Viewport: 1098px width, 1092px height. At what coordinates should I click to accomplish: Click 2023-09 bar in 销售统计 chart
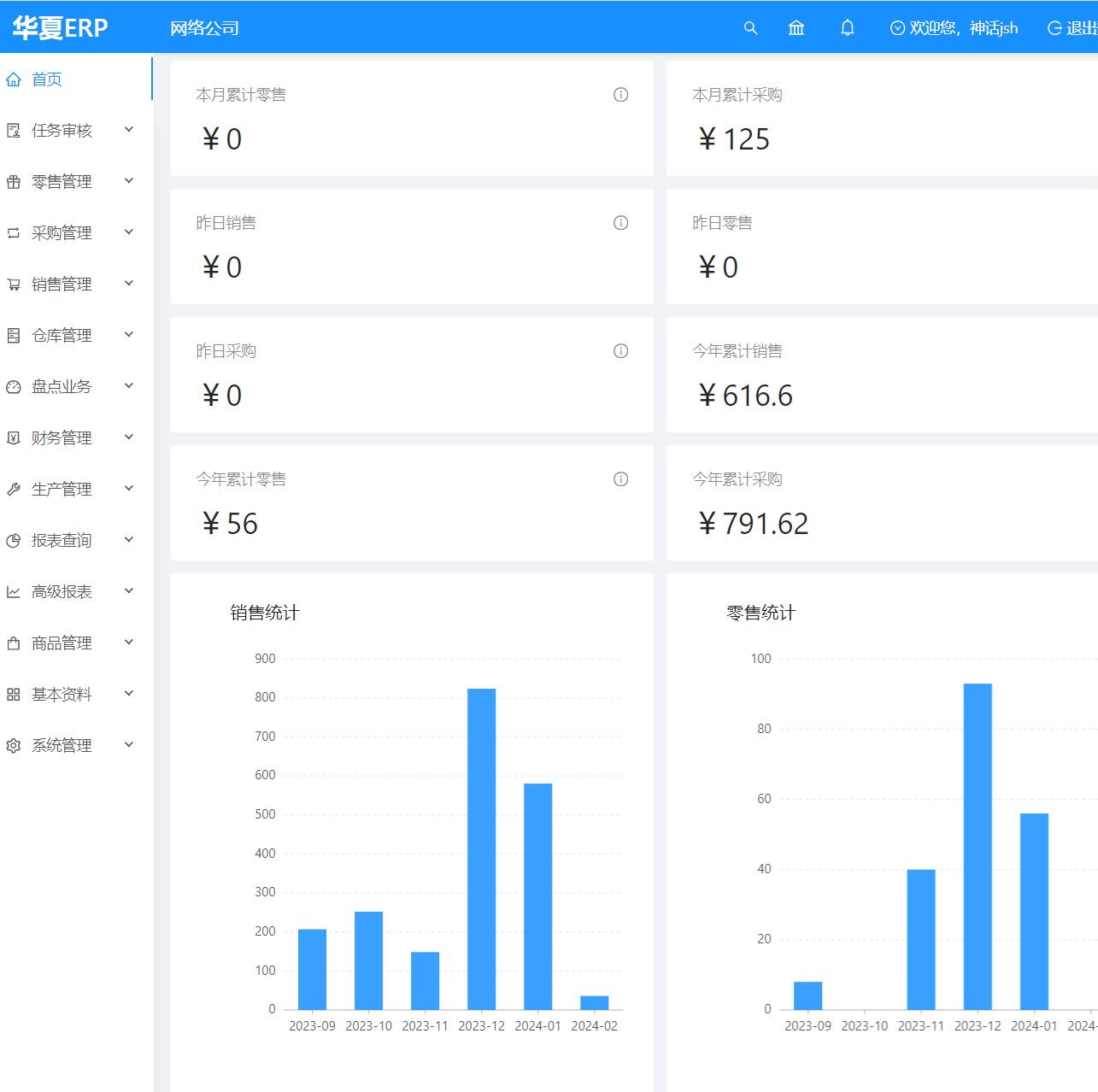click(312, 970)
